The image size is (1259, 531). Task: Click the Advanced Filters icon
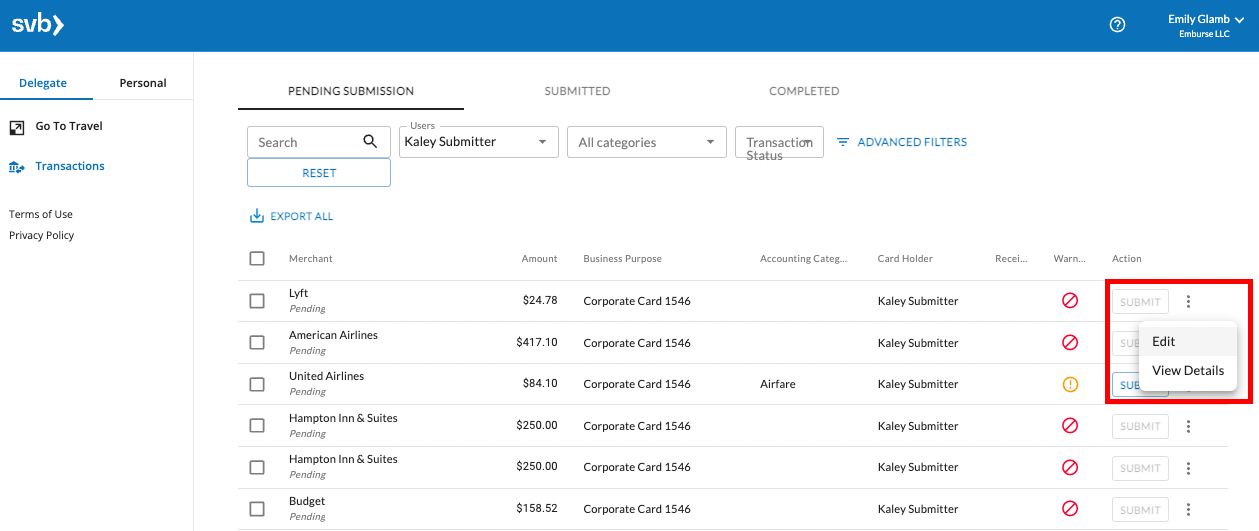tap(843, 142)
